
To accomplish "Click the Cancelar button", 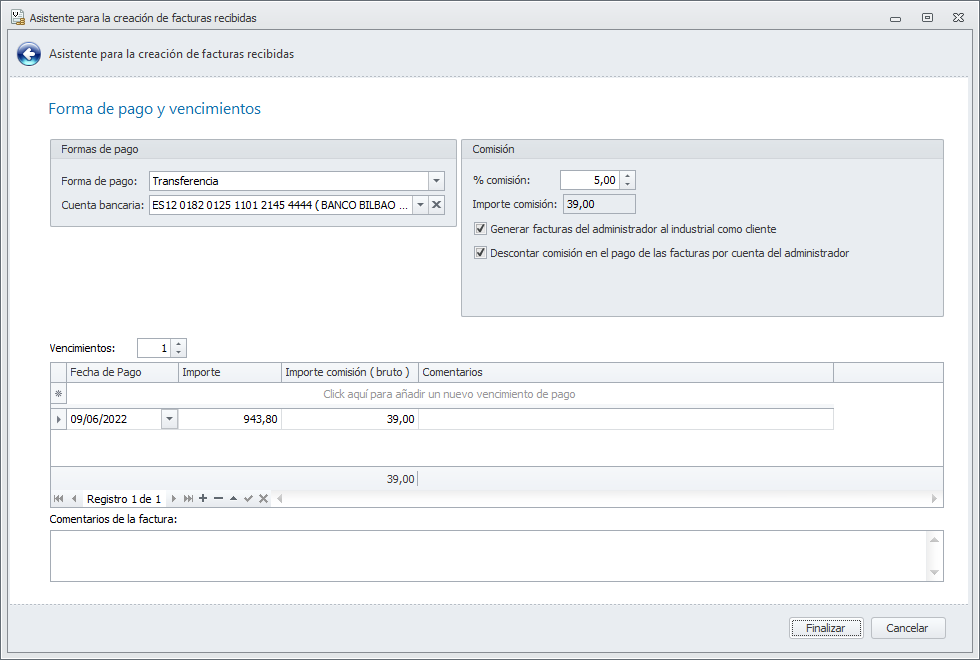I will click(908, 628).
